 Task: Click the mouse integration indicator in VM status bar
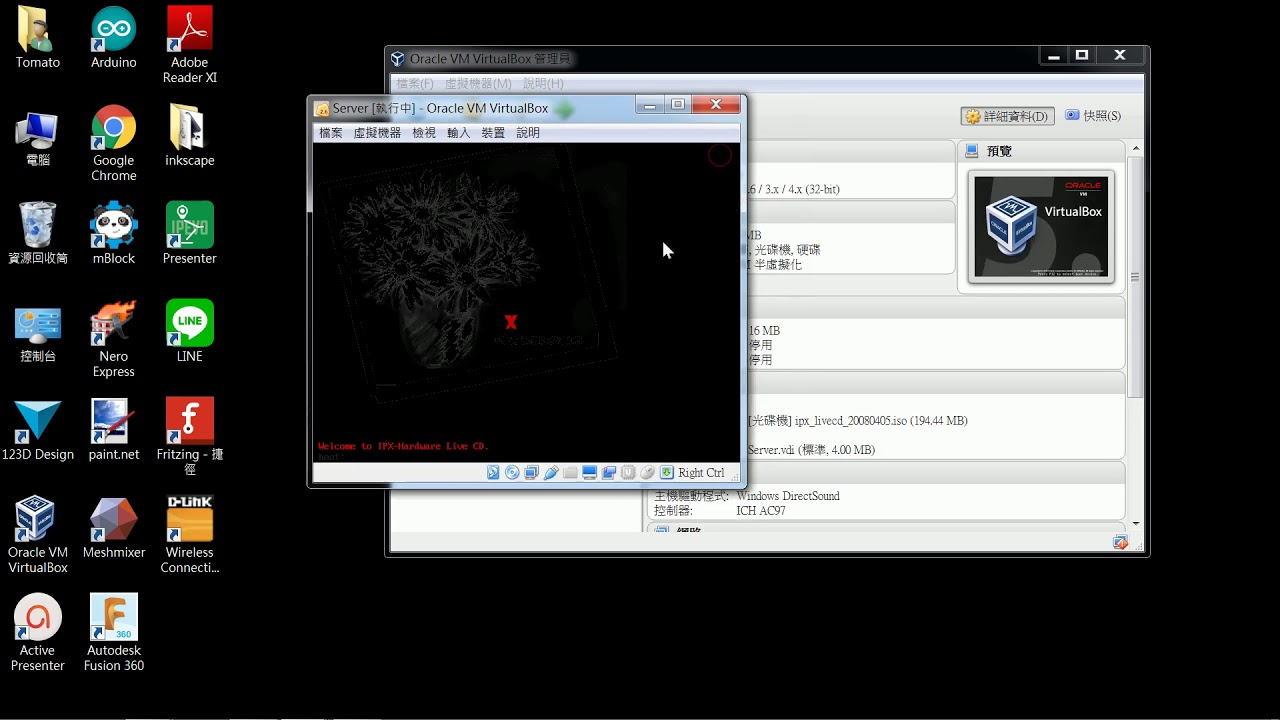coord(647,472)
